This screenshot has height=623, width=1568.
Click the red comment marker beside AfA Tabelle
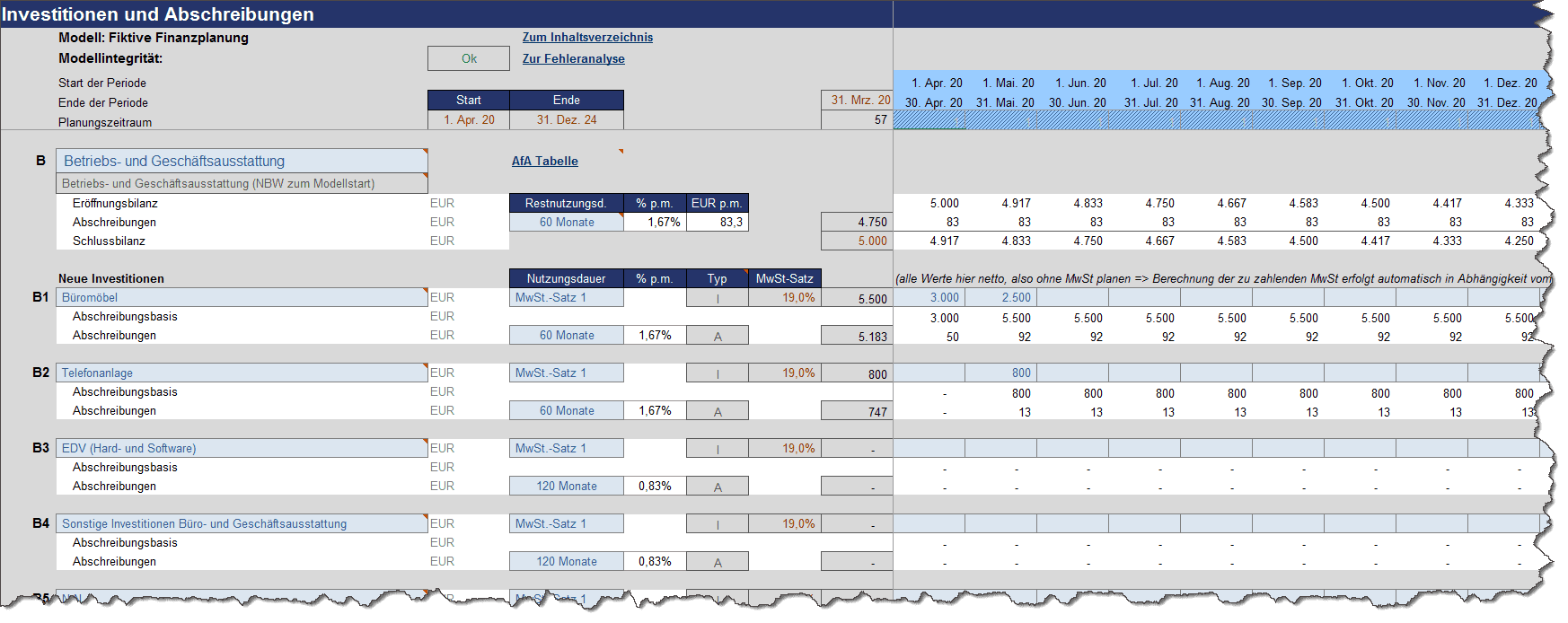[x=621, y=151]
